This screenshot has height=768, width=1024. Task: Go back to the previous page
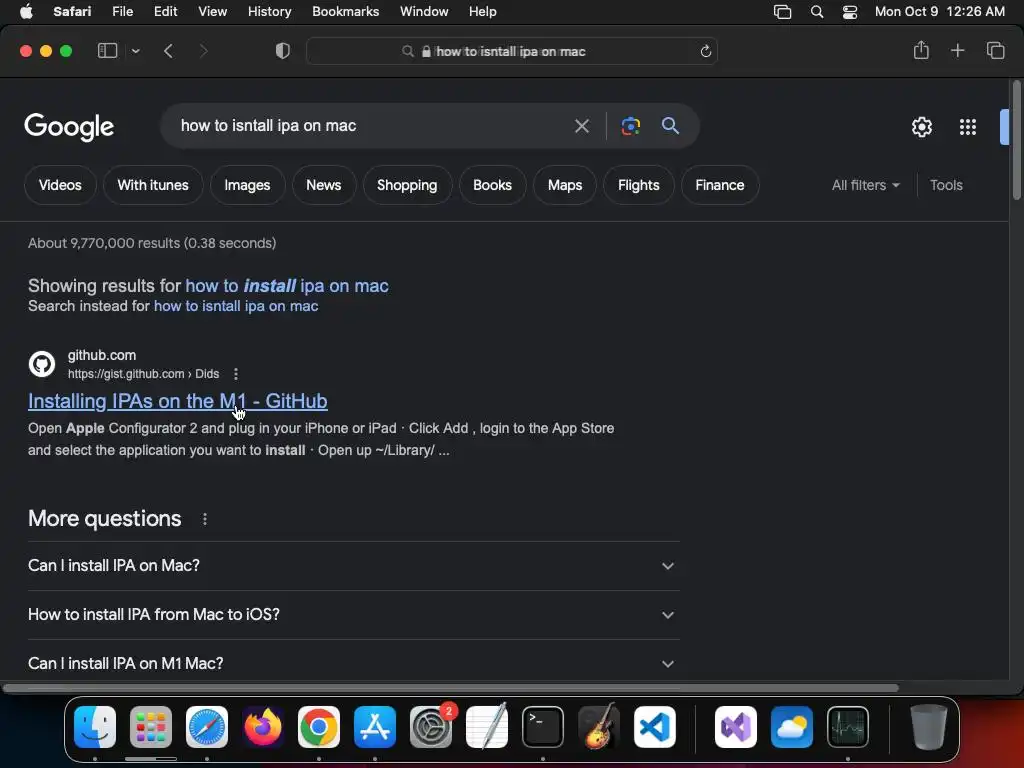(x=168, y=51)
